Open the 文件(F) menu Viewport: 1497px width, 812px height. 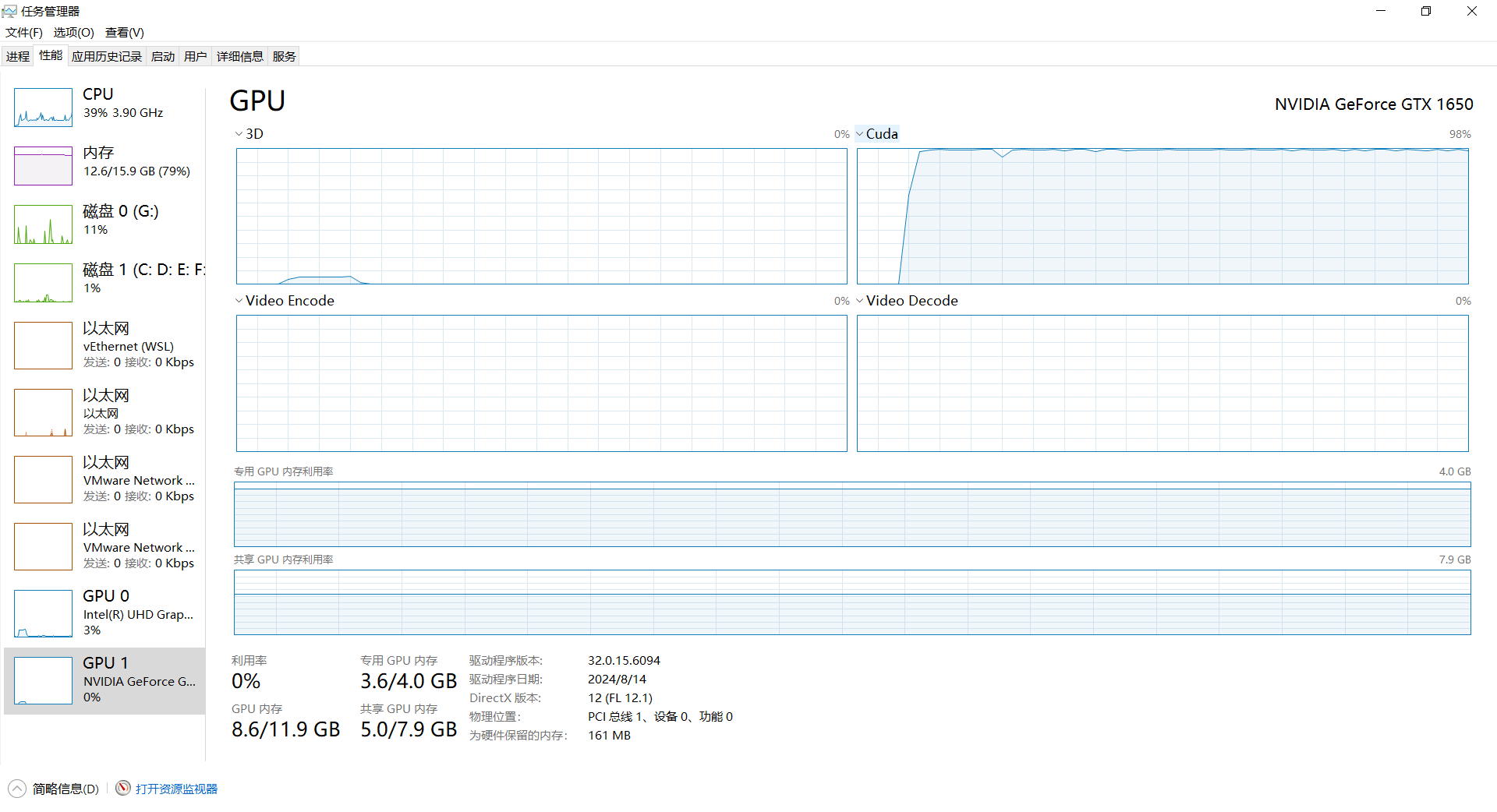tap(24, 33)
